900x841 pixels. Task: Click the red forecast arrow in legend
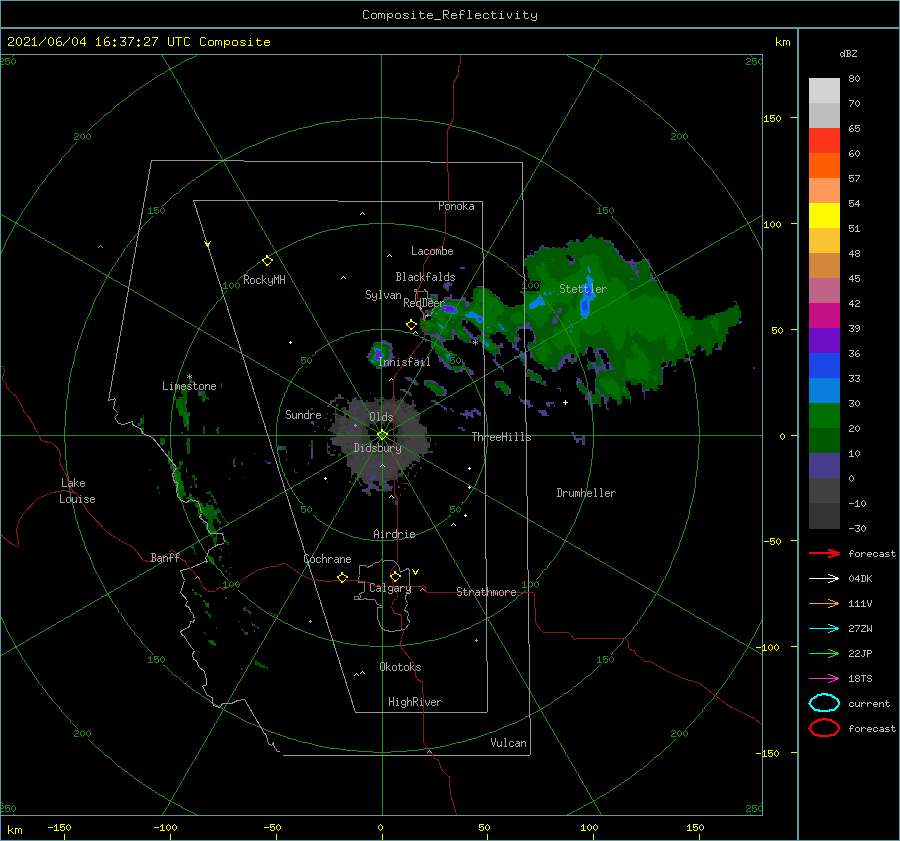[x=824, y=553]
